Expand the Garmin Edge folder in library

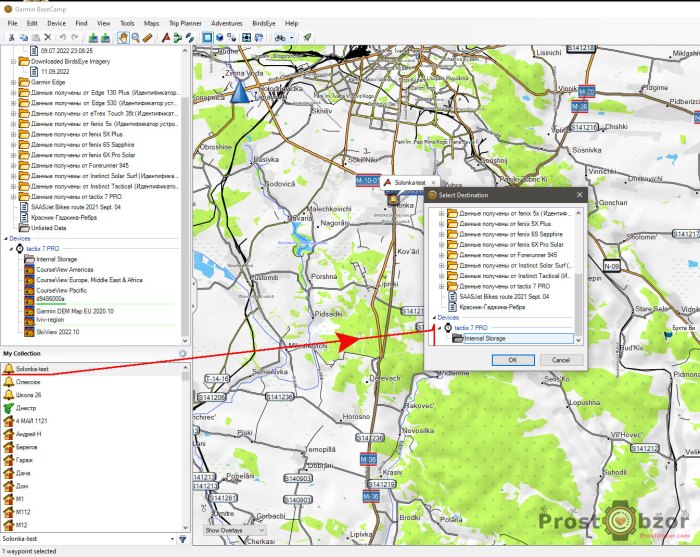pyautogui.click(x=13, y=83)
